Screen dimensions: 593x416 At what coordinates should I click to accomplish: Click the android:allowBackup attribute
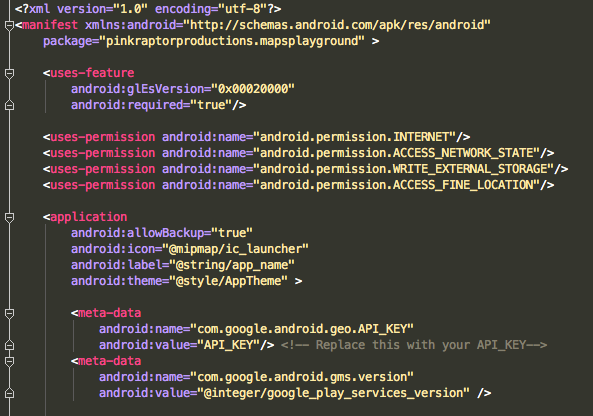137,233
